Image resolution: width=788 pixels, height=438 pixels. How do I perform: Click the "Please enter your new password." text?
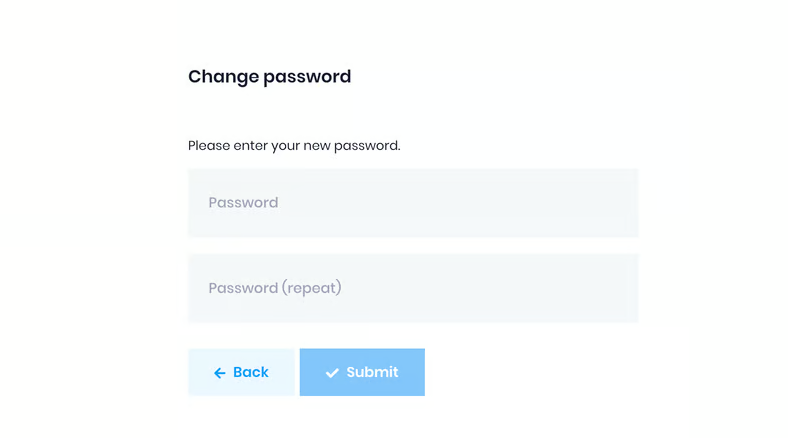tap(294, 146)
